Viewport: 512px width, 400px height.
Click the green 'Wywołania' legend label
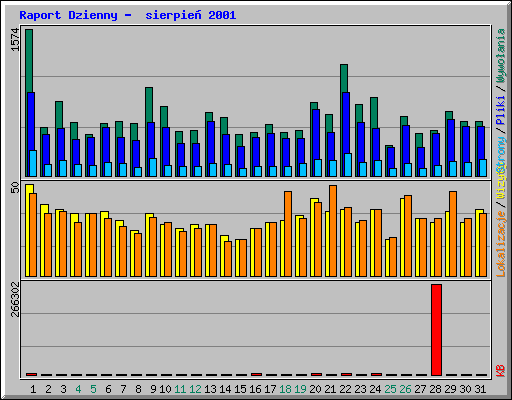pyautogui.click(x=501, y=56)
